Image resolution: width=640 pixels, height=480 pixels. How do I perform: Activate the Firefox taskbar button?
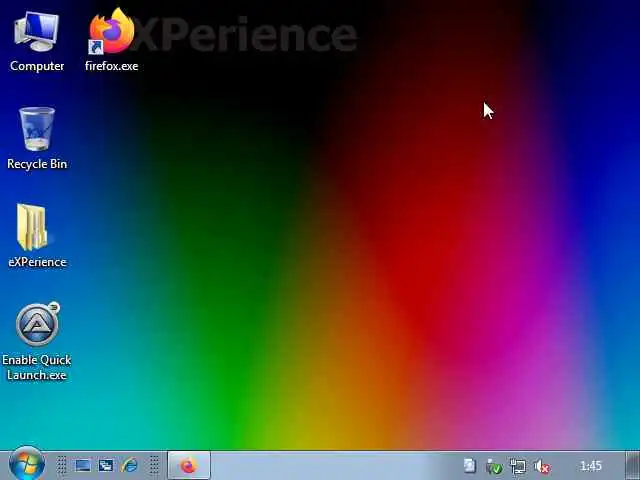click(x=189, y=466)
